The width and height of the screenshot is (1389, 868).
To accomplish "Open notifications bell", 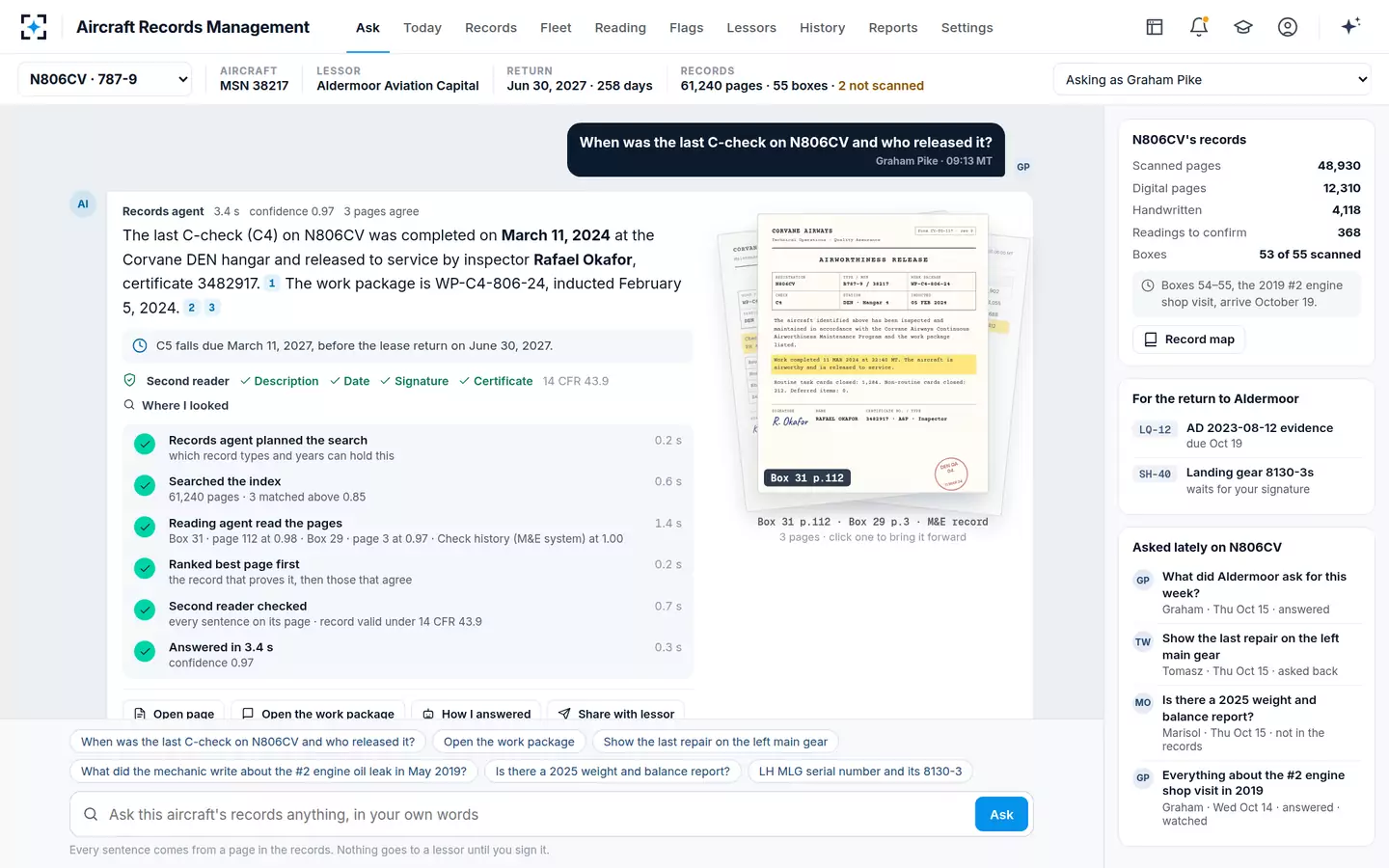I will 1199,27.
